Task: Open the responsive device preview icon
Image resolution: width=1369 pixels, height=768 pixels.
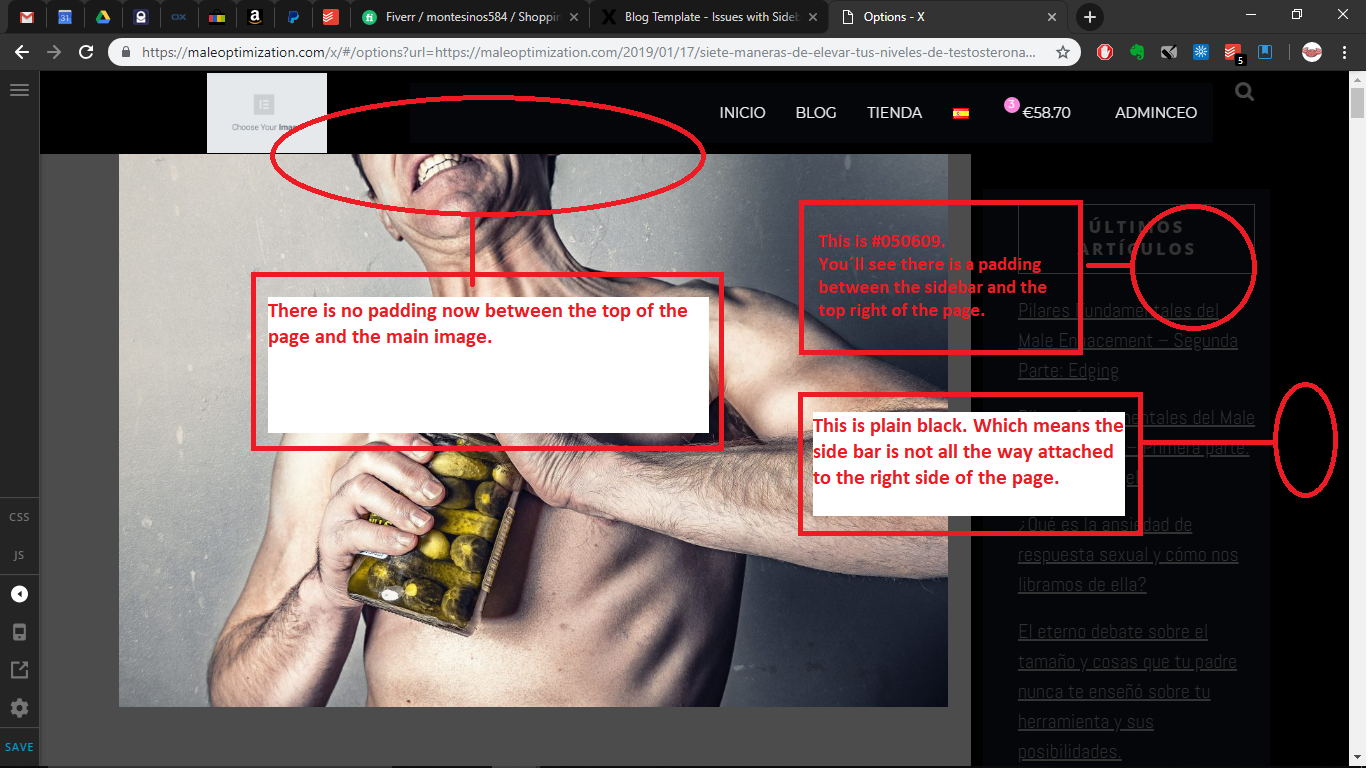Action: pyautogui.click(x=19, y=632)
